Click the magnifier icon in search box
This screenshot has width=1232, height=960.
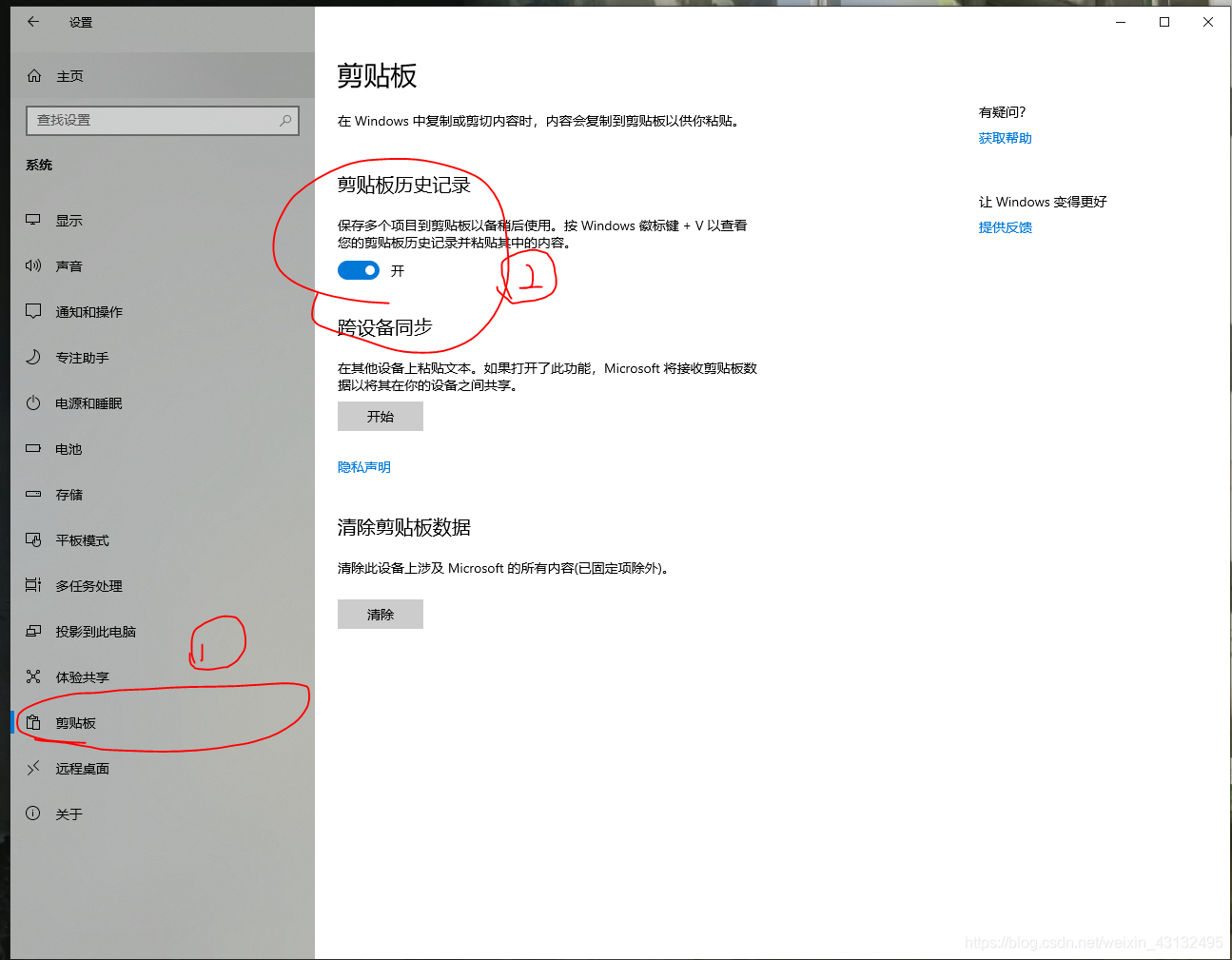pyautogui.click(x=284, y=120)
